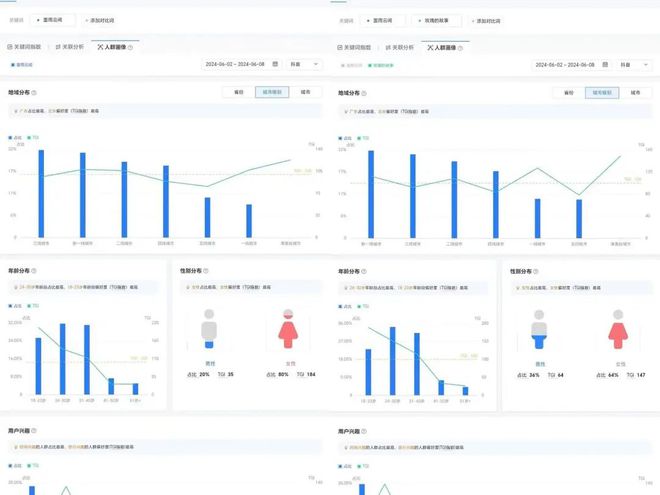This screenshot has width=660, height=495.
Task: Click 添加对比词 in the left panel
Action: point(100,20)
